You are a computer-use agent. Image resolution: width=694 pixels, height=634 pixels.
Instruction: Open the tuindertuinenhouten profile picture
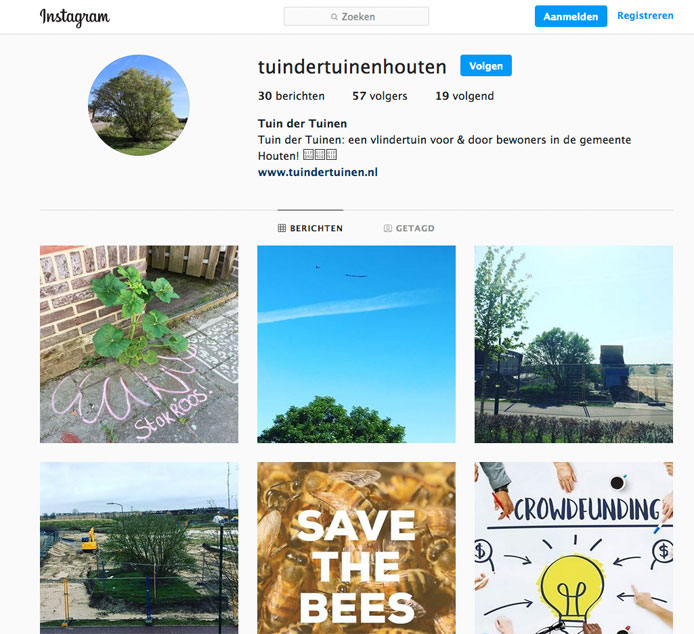pyautogui.click(x=139, y=105)
